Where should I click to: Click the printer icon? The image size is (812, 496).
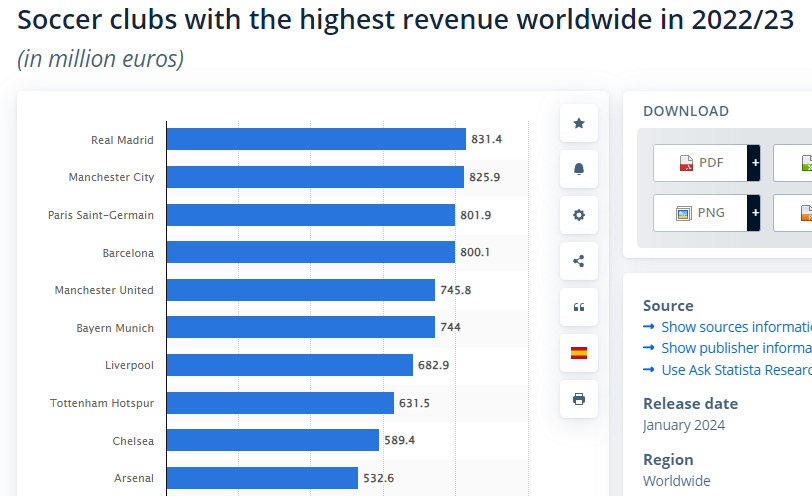click(579, 399)
